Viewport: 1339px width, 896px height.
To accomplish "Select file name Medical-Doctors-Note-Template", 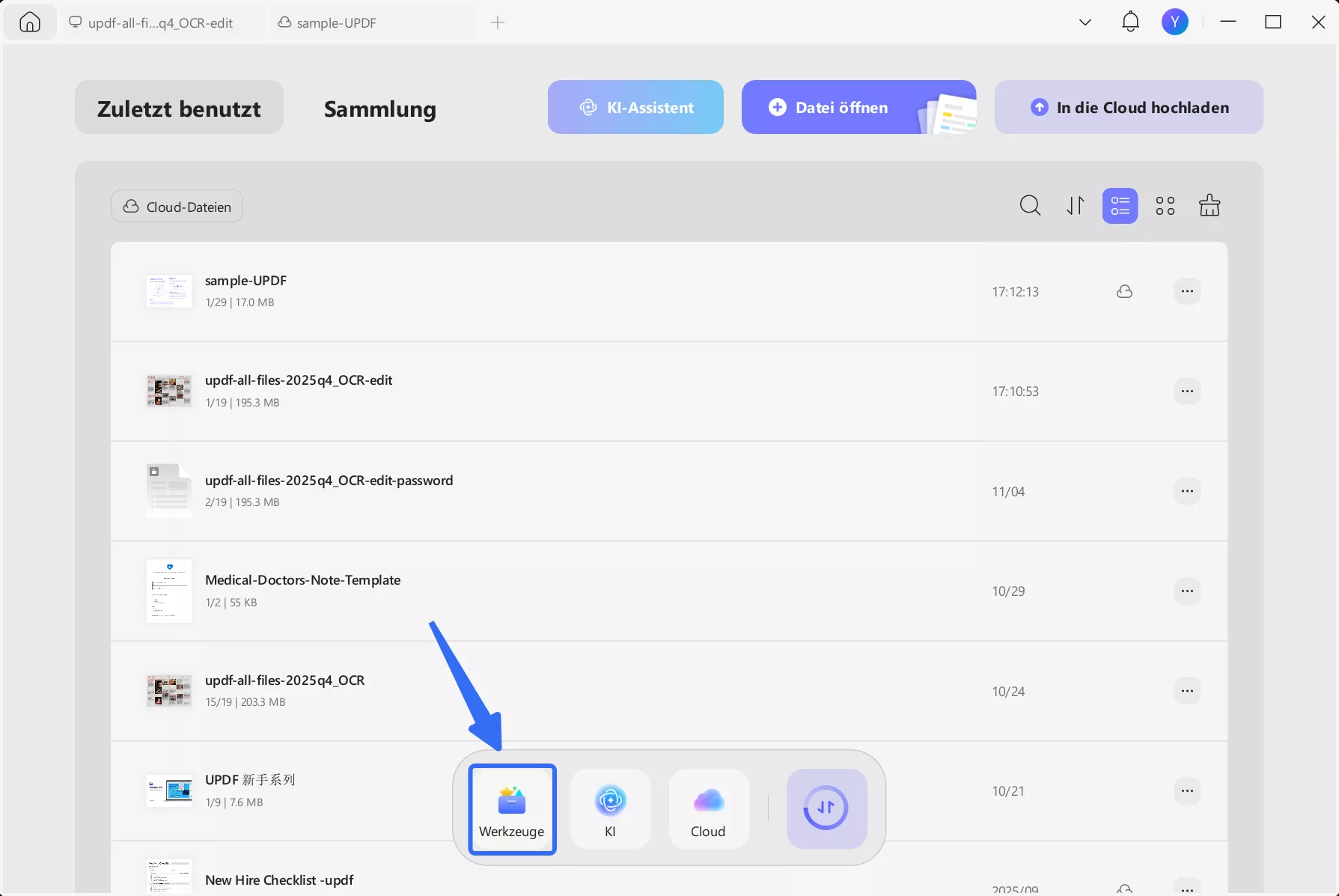I will pyautogui.click(x=302, y=580).
